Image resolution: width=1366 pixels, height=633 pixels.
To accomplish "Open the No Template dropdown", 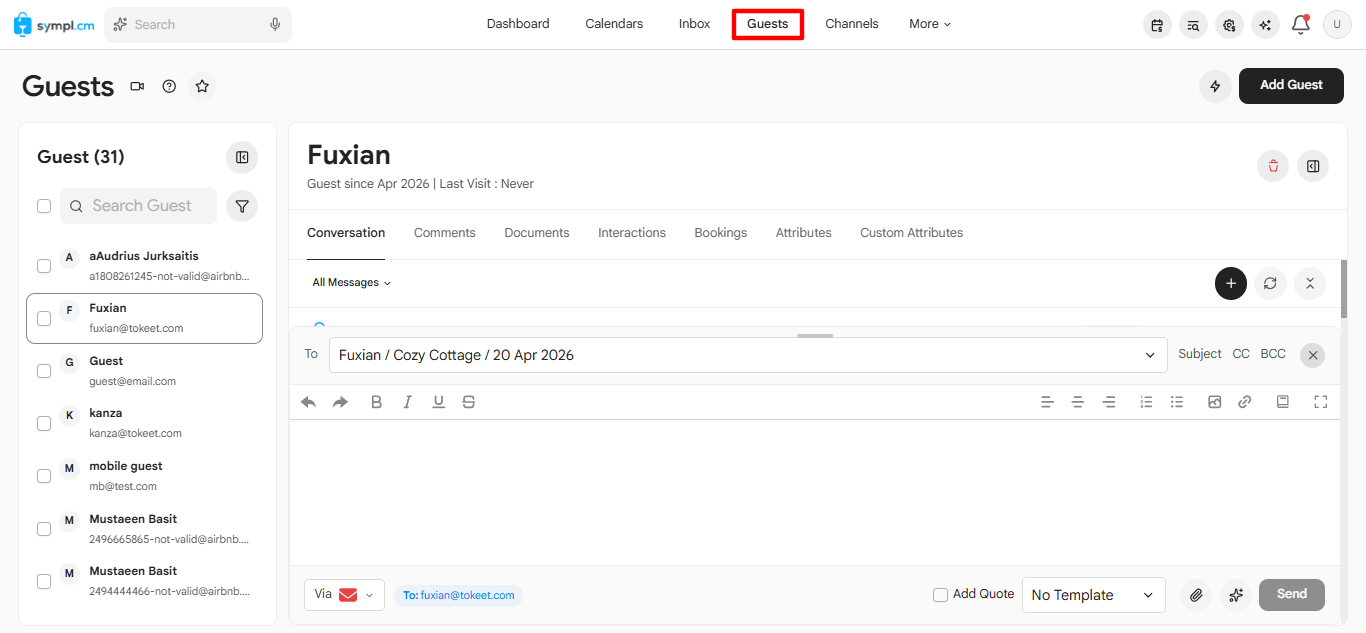I will [1094, 595].
